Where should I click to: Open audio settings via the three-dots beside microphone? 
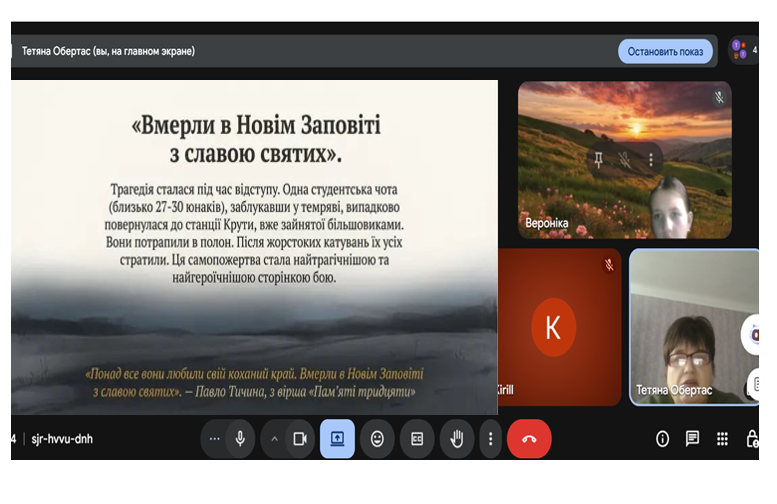(214, 438)
